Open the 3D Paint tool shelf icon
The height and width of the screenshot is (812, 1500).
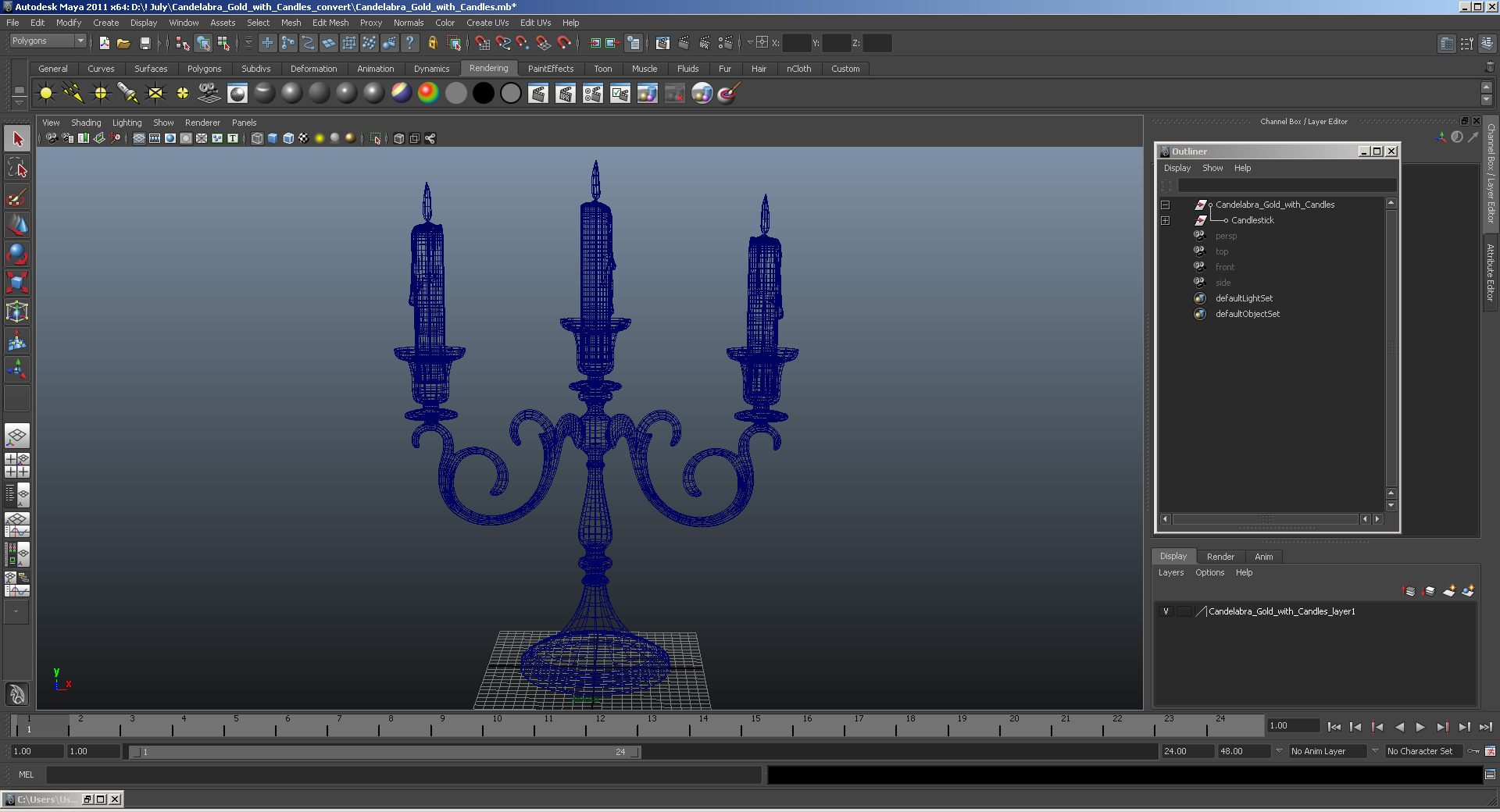pyautogui.click(x=728, y=94)
